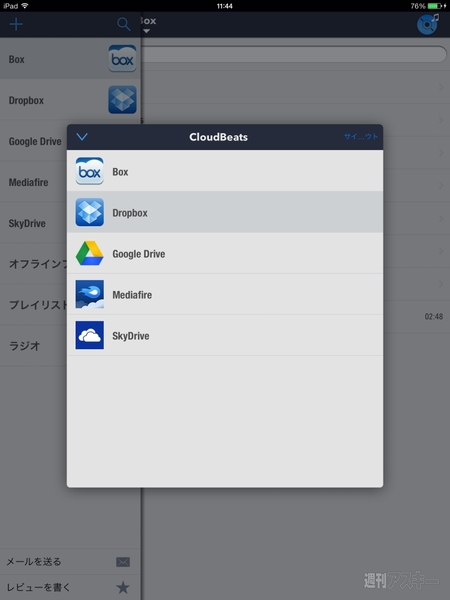The width and height of the screenshot is (450, 600).
Task: Tap the Wi-Fi icon in status bar
Action: [x=25, y=5]
